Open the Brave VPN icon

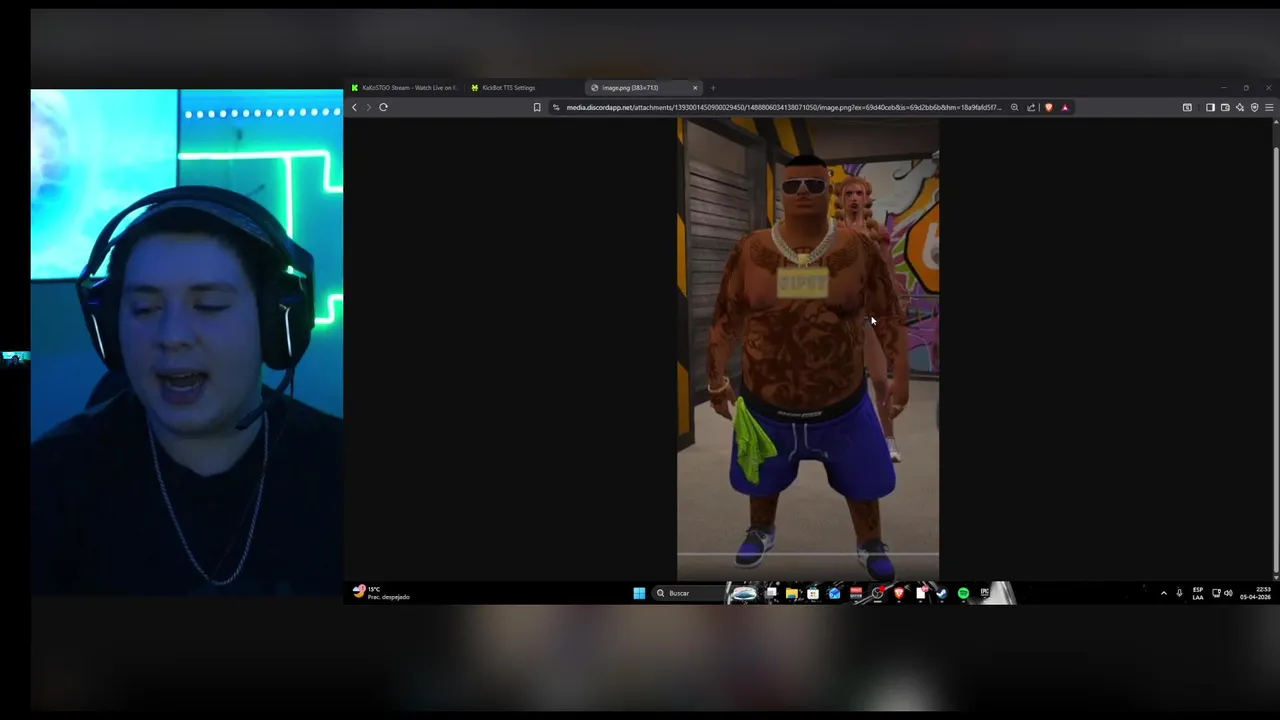(1254, 107)
